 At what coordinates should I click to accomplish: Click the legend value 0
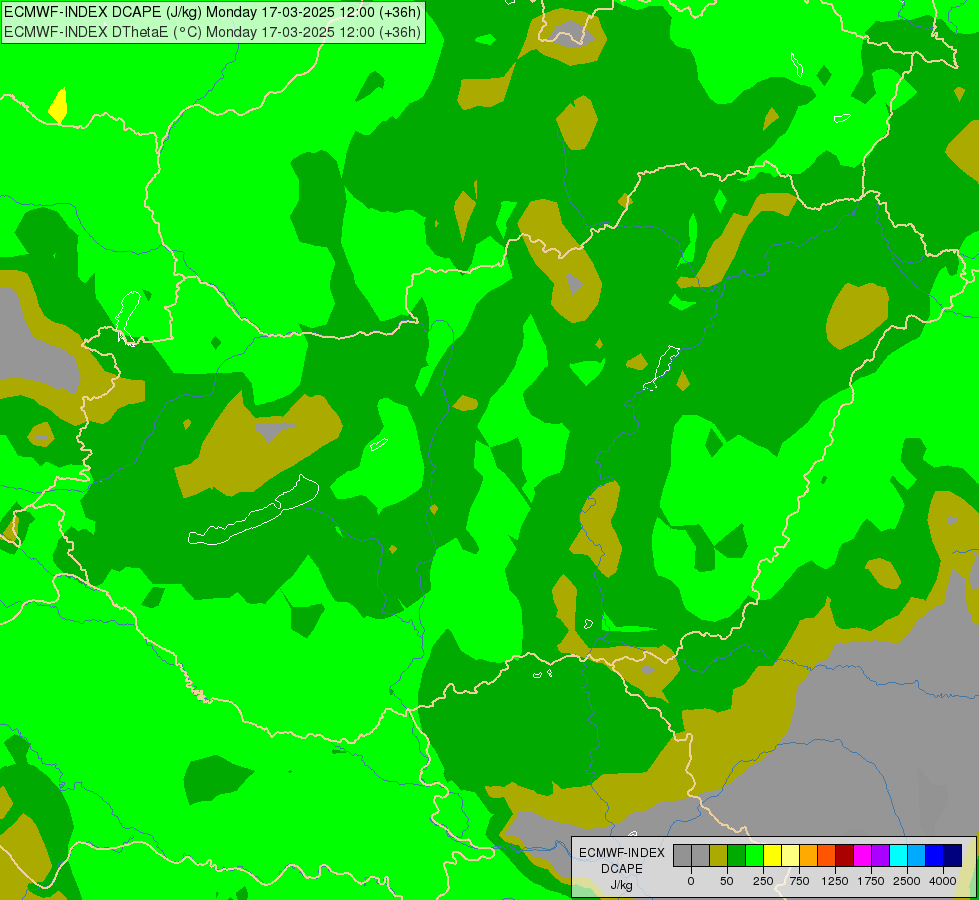tap(691, 881)
